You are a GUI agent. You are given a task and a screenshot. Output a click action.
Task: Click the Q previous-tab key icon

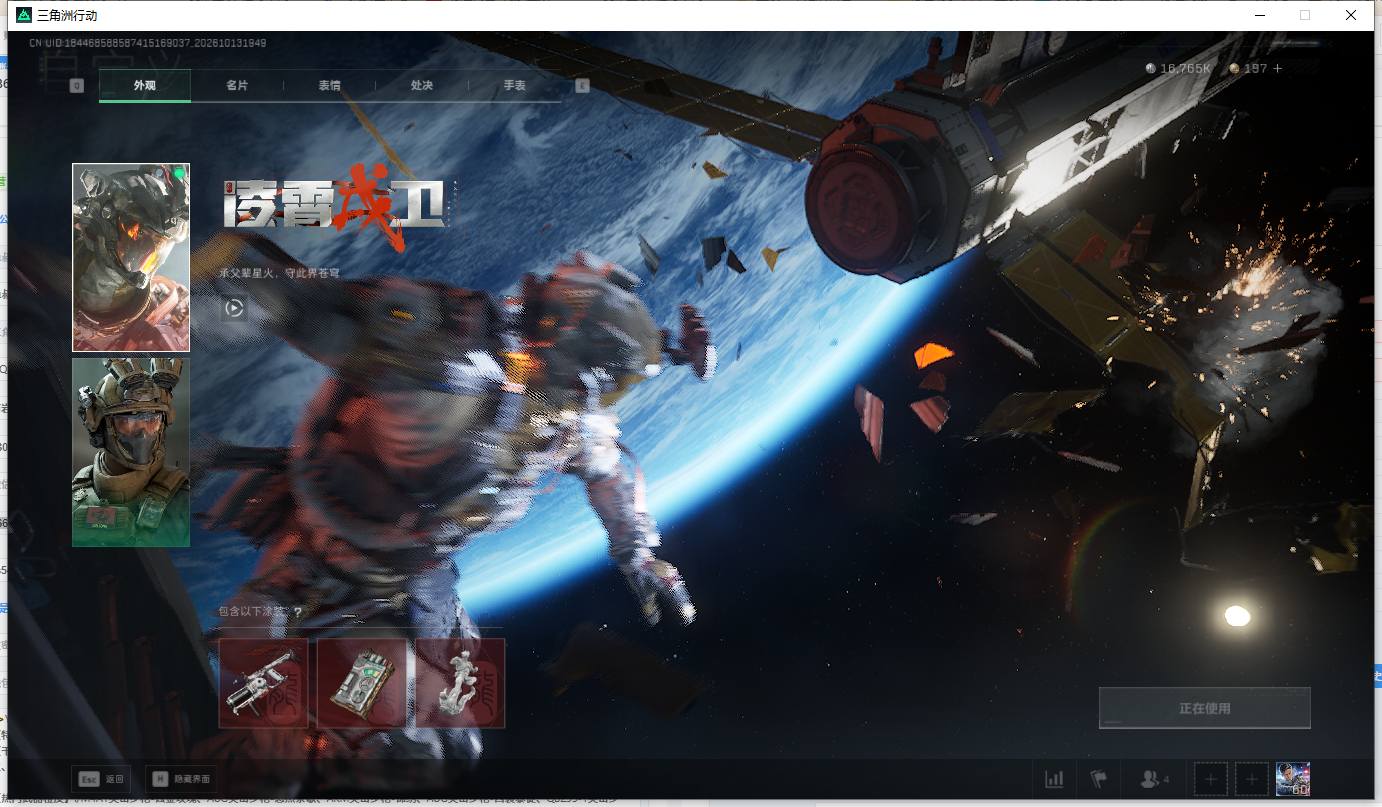pos(76,86)
